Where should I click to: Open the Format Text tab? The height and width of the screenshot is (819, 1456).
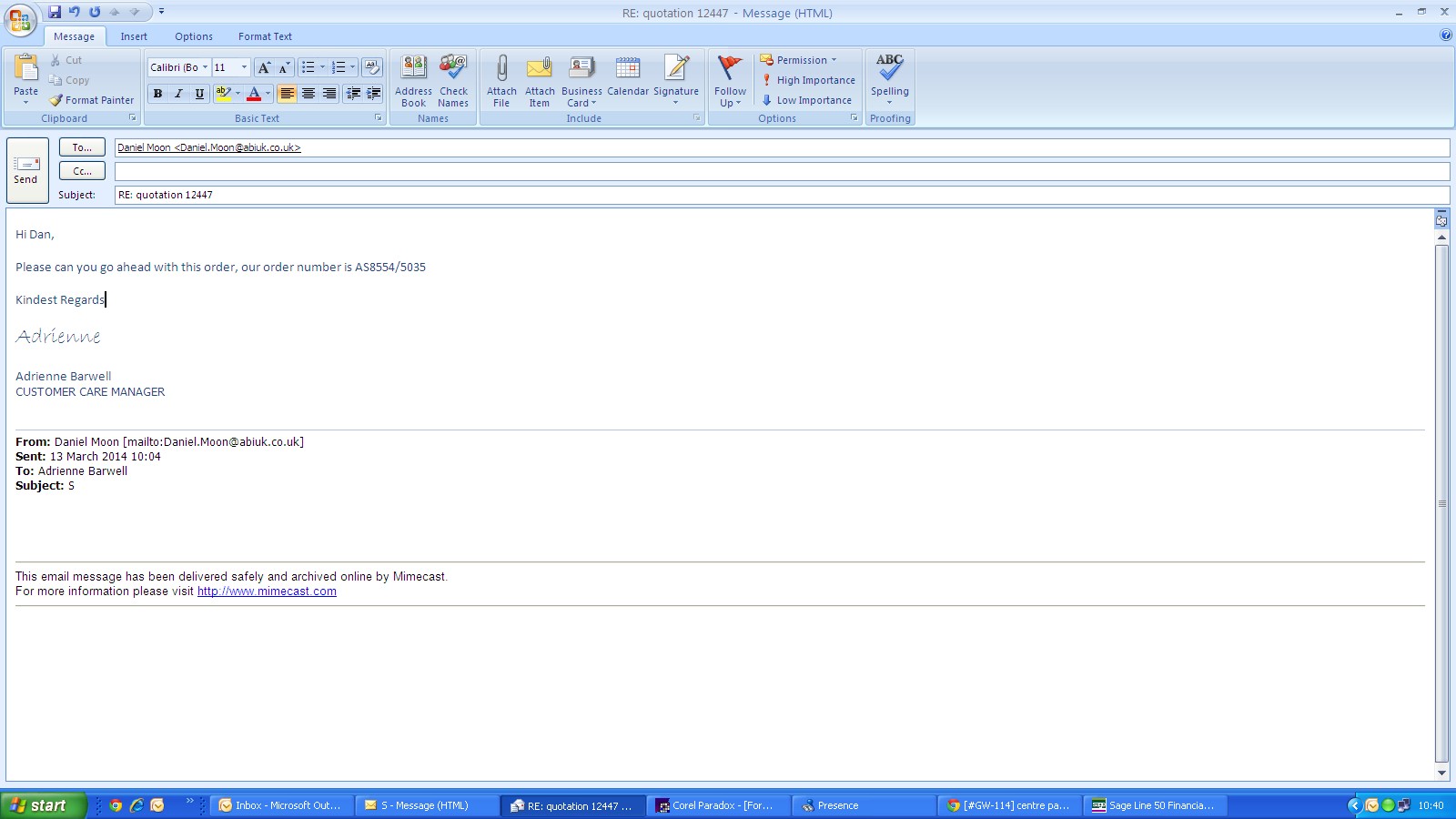click(265, 36)
